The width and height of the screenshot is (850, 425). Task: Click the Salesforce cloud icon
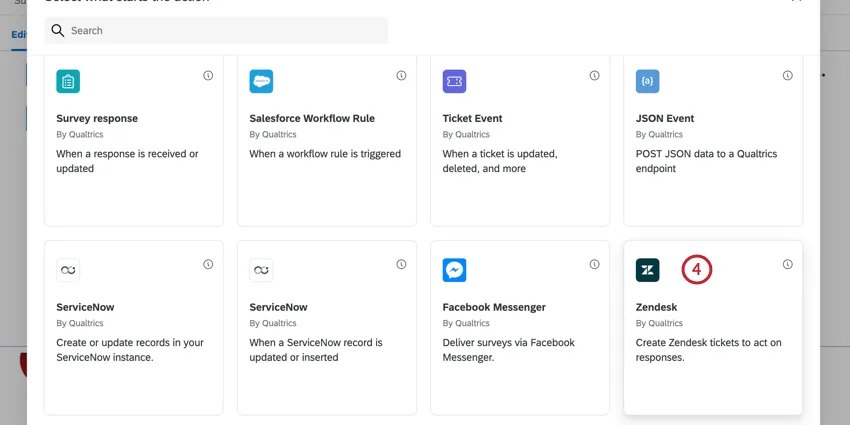tap(261, 82)
